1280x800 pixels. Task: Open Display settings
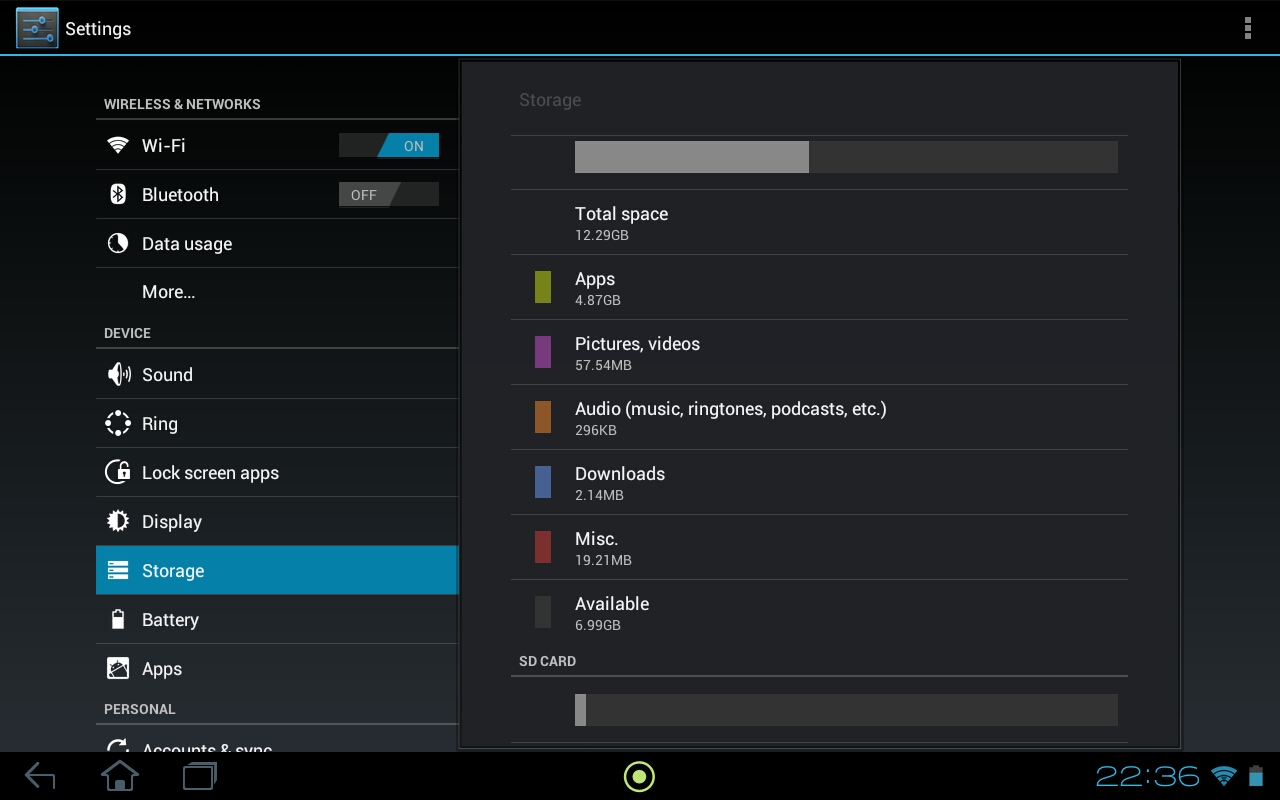277,521
